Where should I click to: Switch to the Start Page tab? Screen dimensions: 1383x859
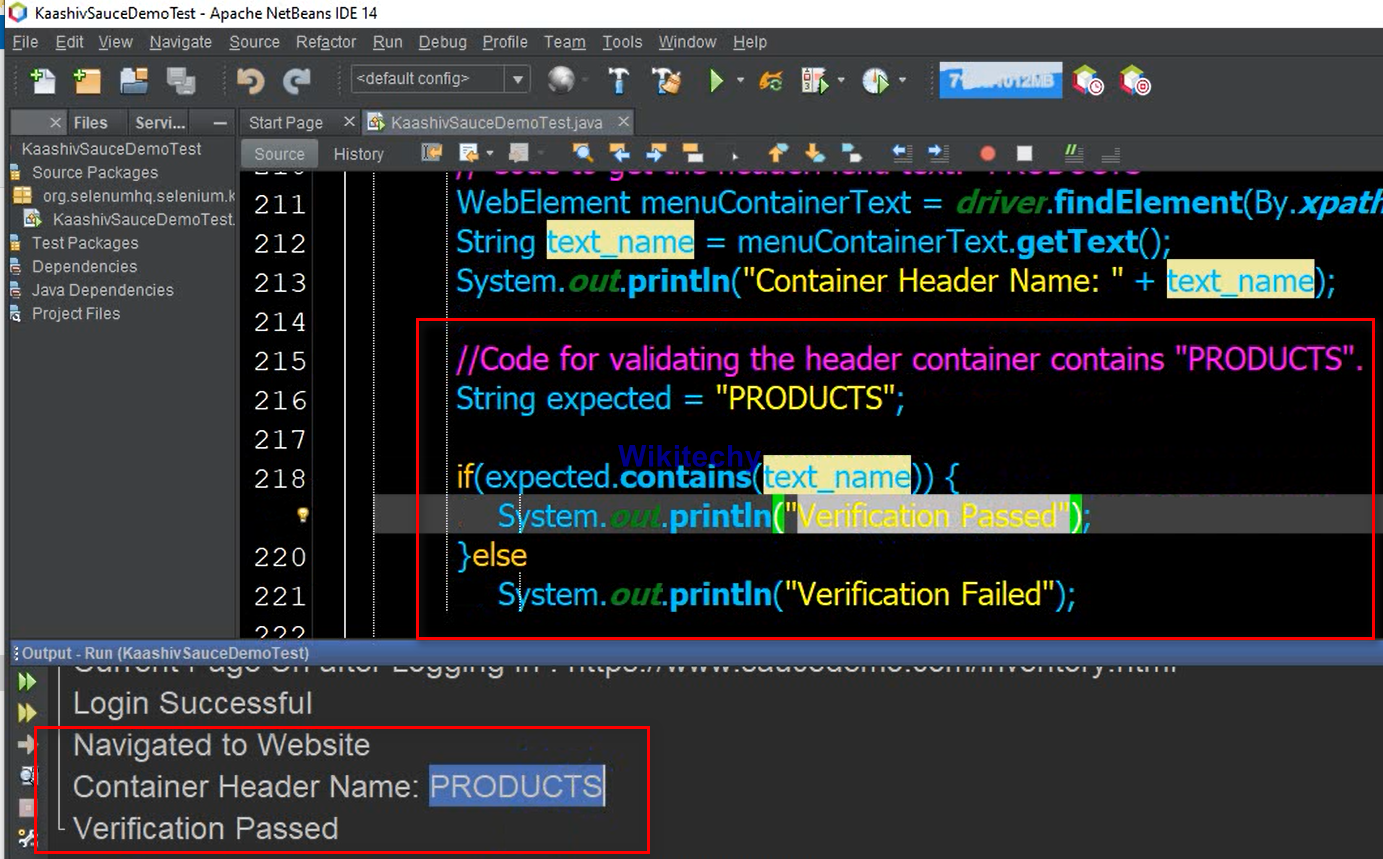[x=286, y=122]
